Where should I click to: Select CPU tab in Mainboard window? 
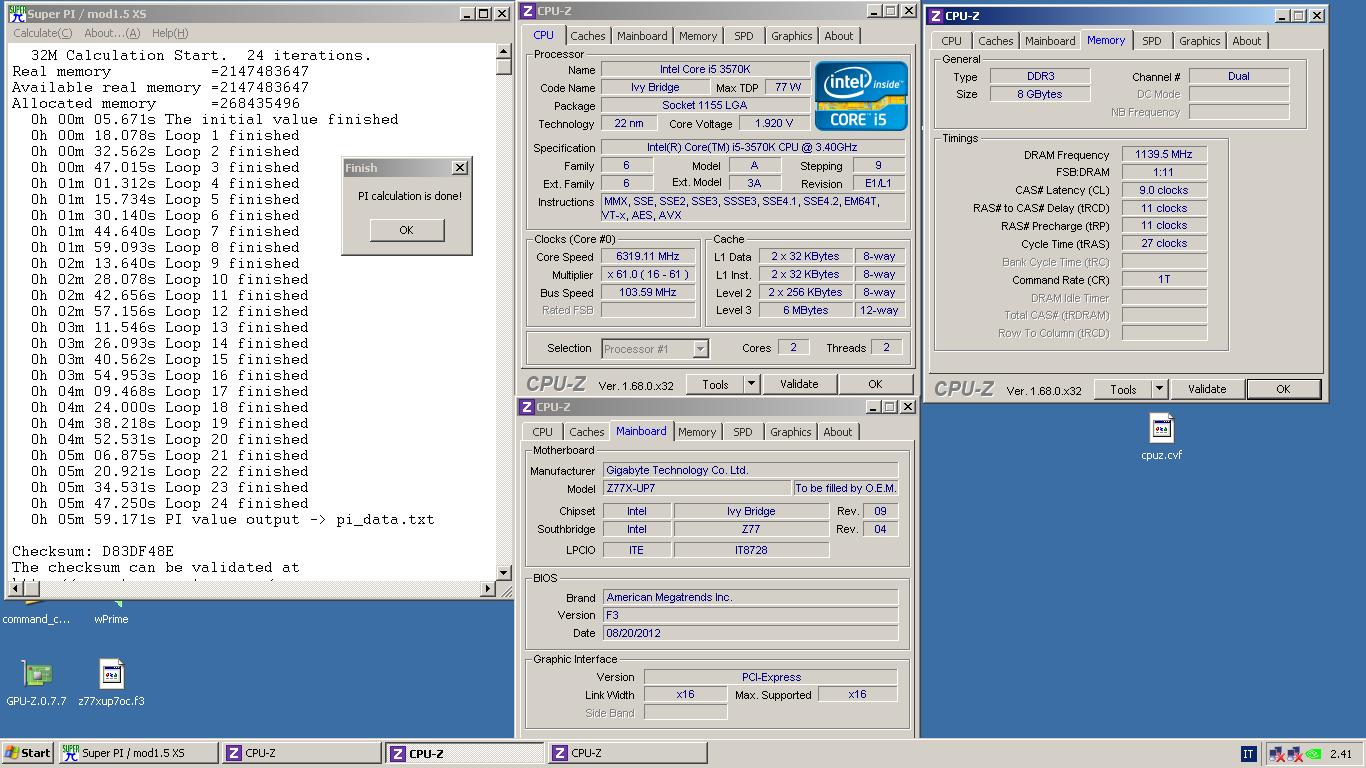click(x=542, y=432)
